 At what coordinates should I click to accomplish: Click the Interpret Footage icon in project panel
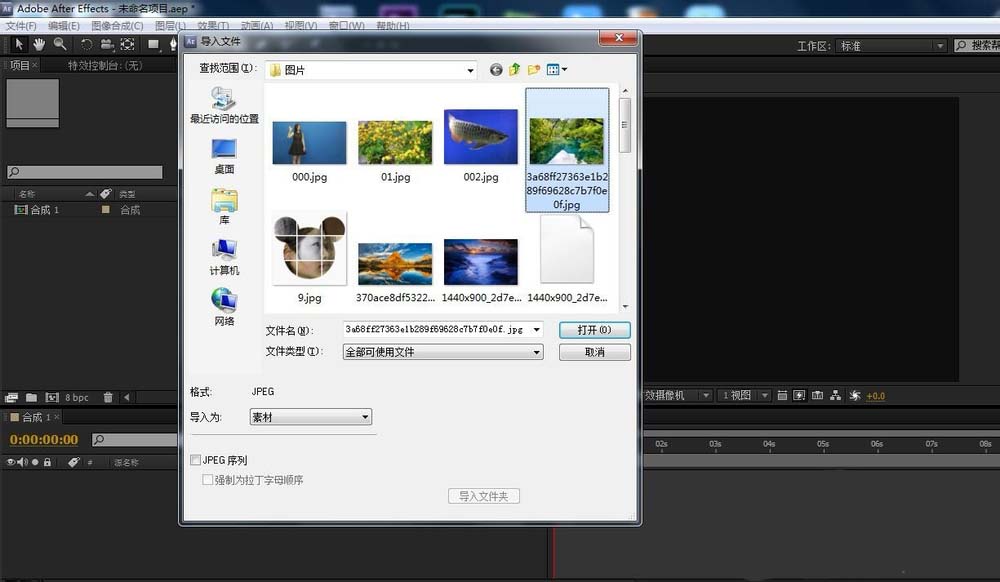(x=11, y=397)
